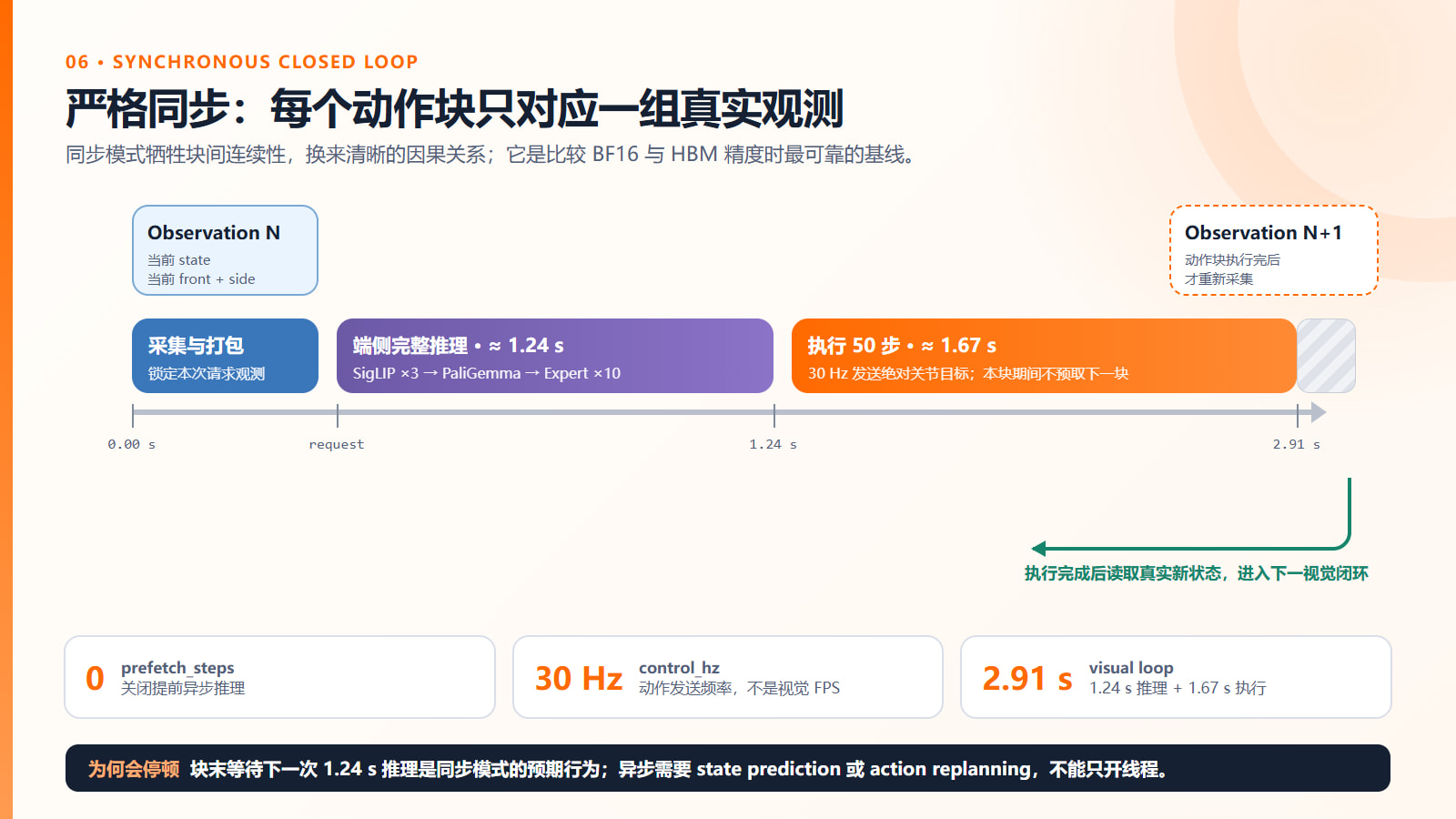The image size is (1456, 819).
Task: Click the section label '06 • SYNCHRONOUS CLOSED LOOP'
Action: (x=241, y=62)
